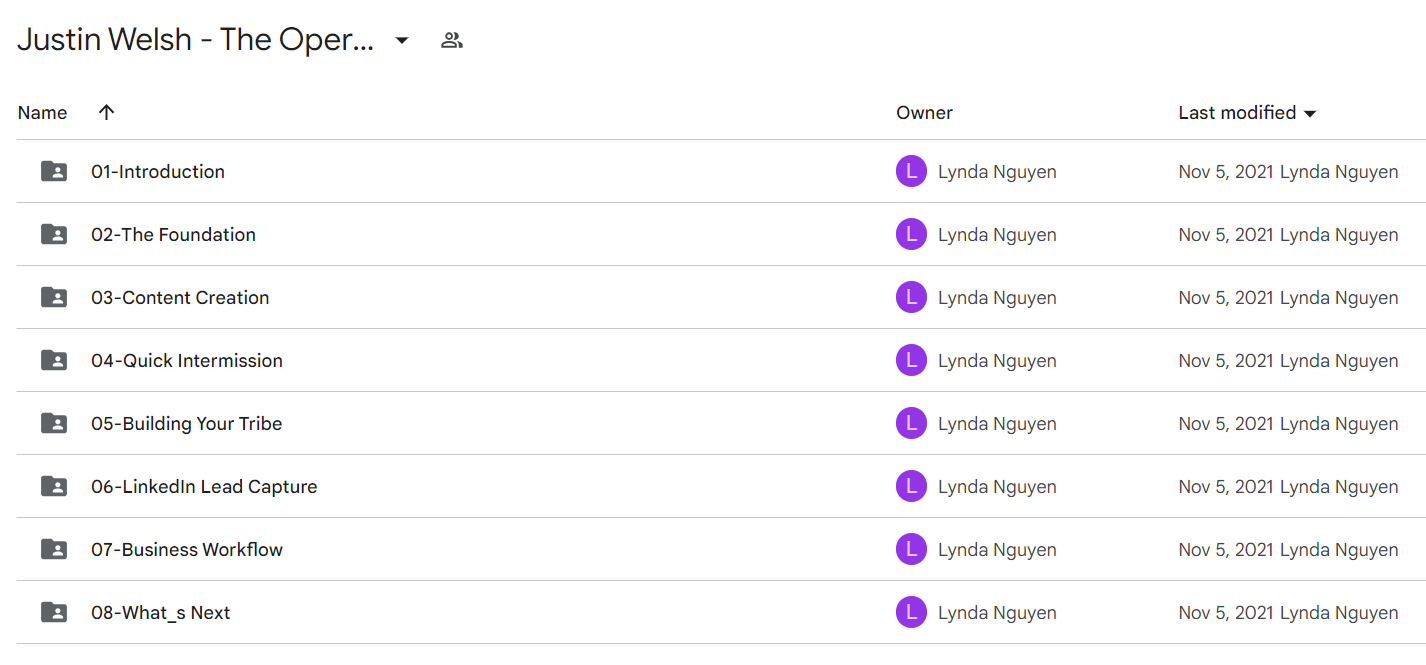Click owner avatar in 04-Quick Intermission row
The width and height of the screenshot is (1426, 665).
pyautogui.click(x=911, y=360)
